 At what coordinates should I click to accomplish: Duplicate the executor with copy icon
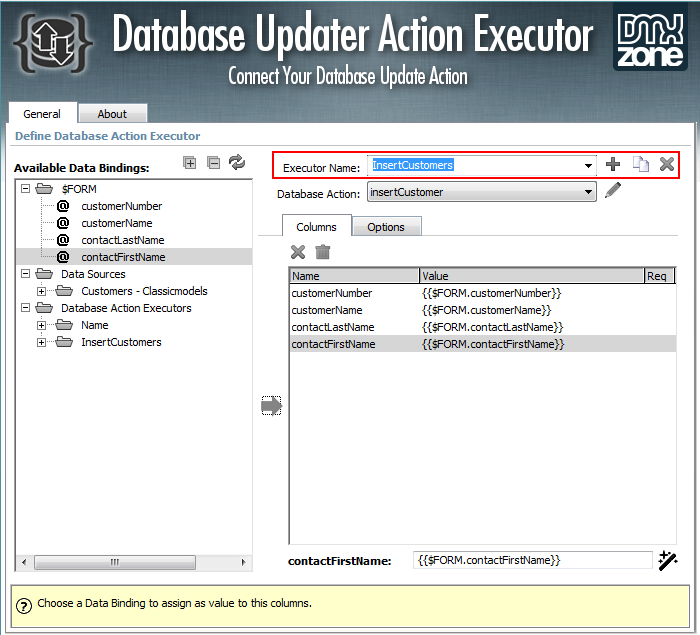point(641,164)
